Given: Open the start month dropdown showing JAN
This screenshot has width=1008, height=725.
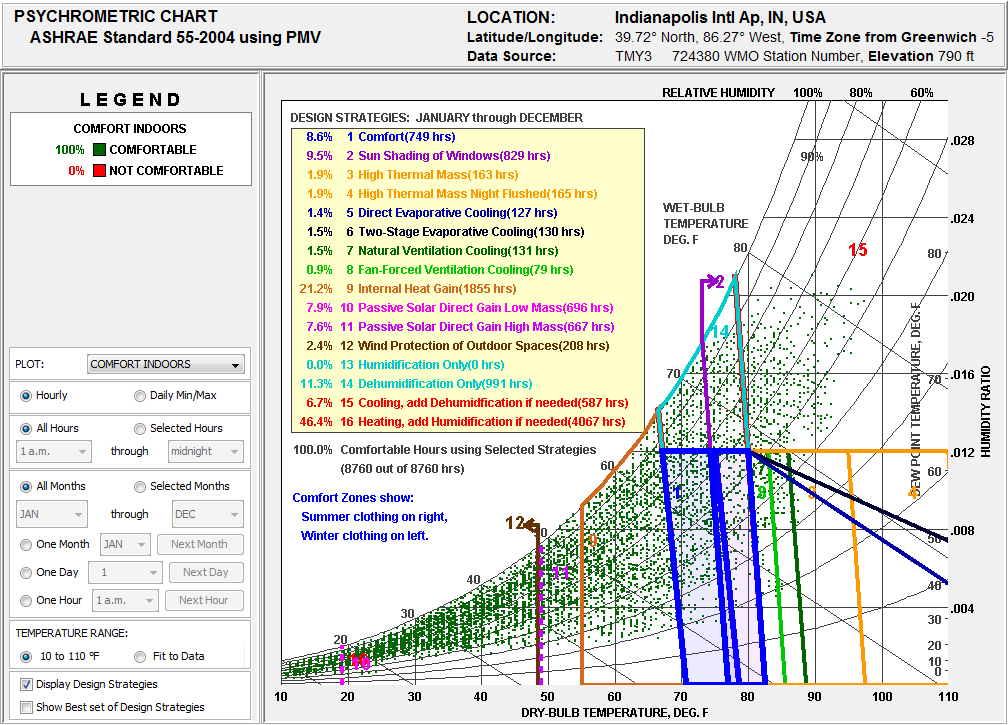Looking at the screenshot, I should pyautogui.click(x=51, y=514).
